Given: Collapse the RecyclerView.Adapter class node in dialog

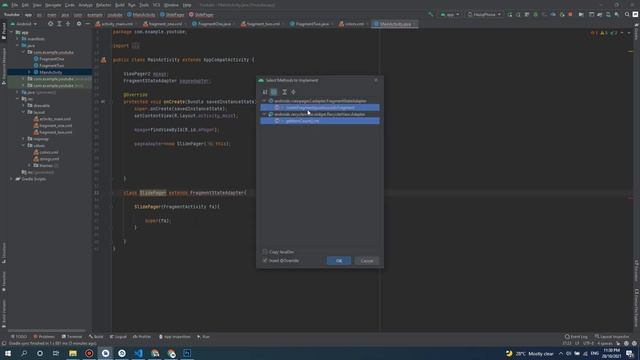Looking at the screenshot, I should pos(264,114).
